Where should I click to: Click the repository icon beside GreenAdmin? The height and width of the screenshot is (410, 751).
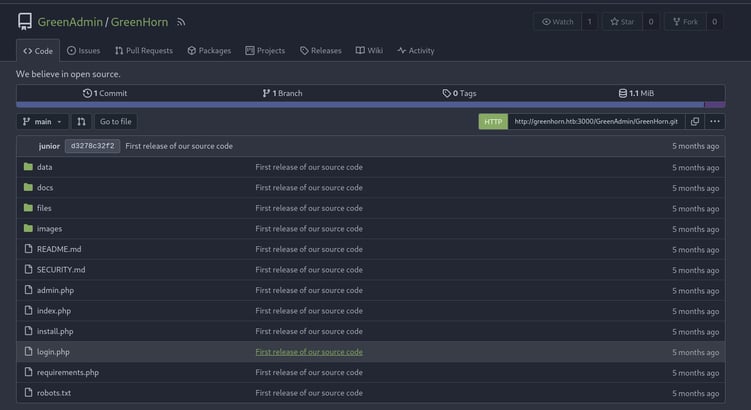25,22
